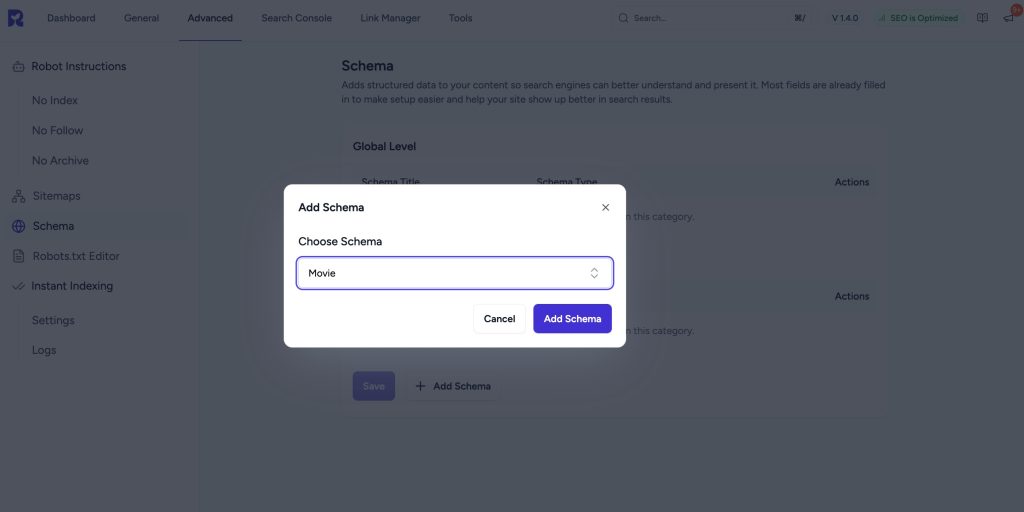Open the documentation book icon

(x=983, y=18)
